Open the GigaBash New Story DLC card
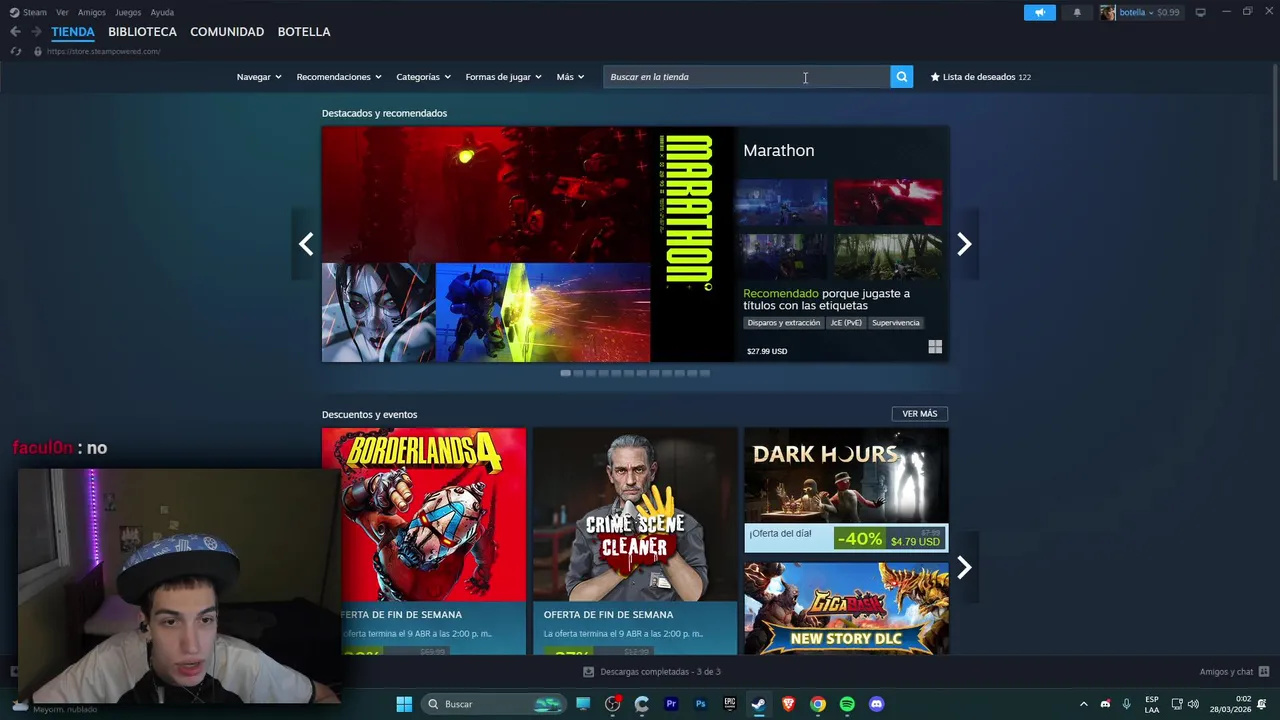1280x720 pixels. pos(846,608)
